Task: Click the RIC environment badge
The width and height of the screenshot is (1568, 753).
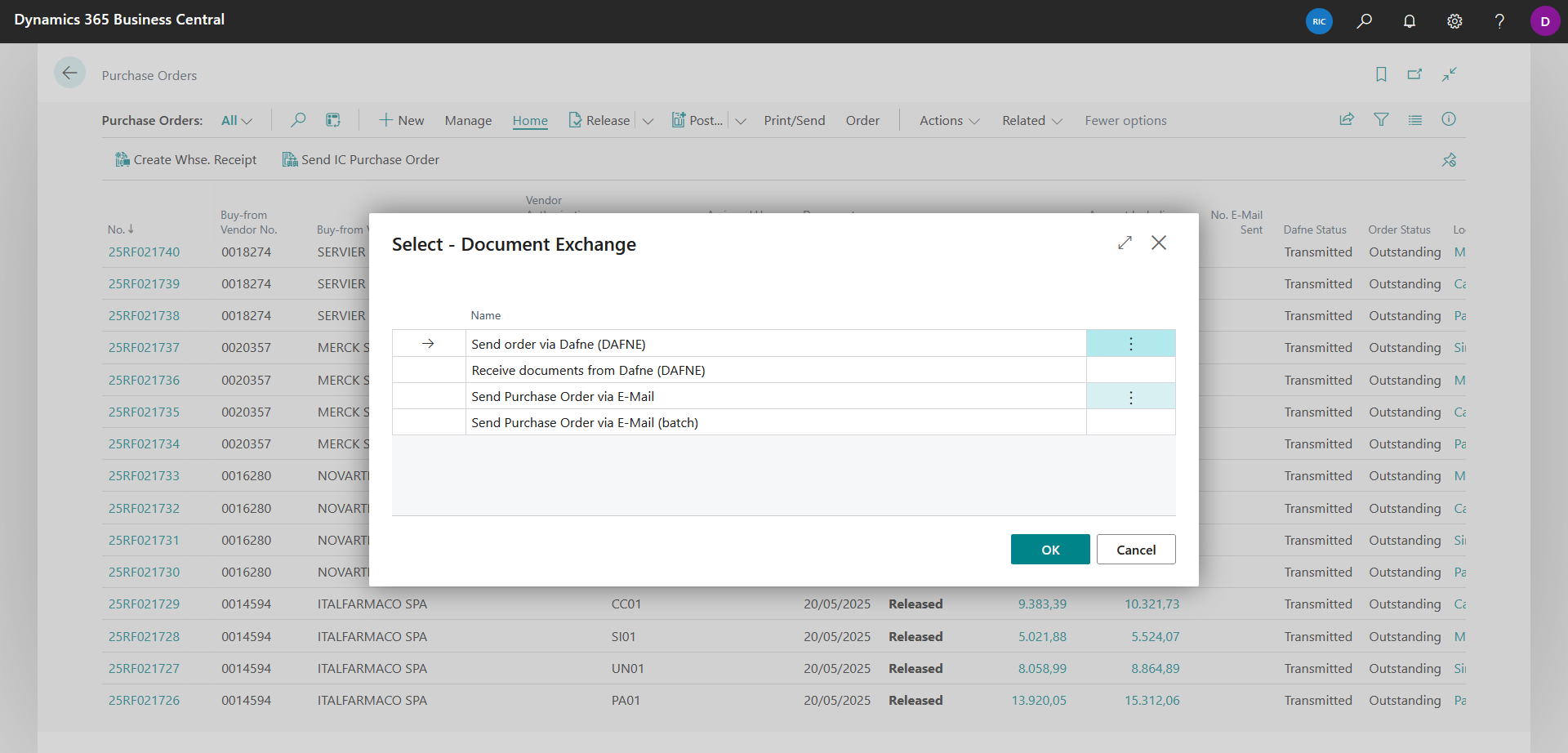Action: (1319, 21)
